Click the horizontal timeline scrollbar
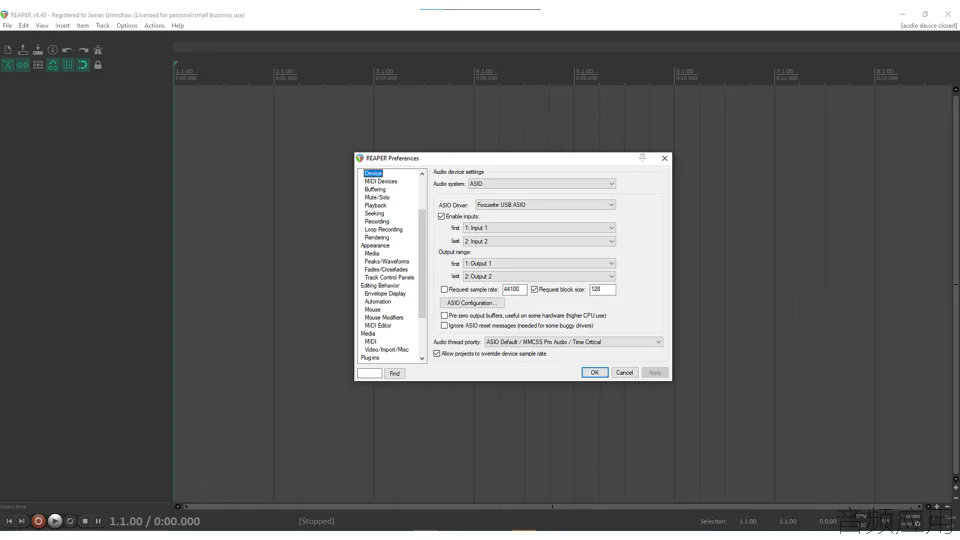 click(x=554, y=507)
